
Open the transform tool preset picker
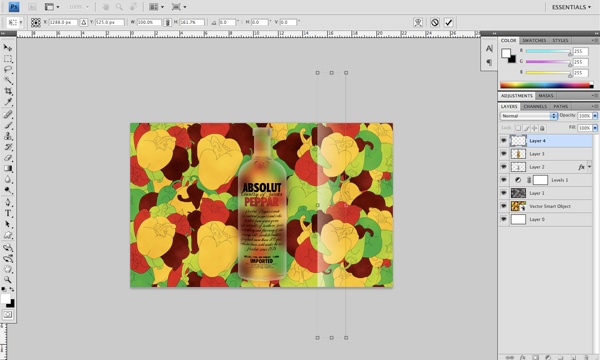point(15,23)
